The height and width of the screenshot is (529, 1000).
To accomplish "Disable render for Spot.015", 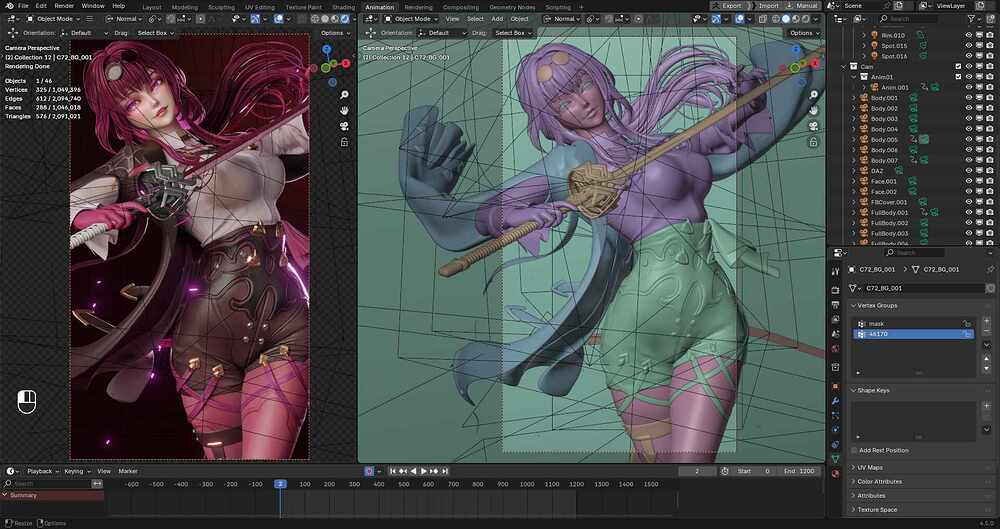I will point(989,46).
